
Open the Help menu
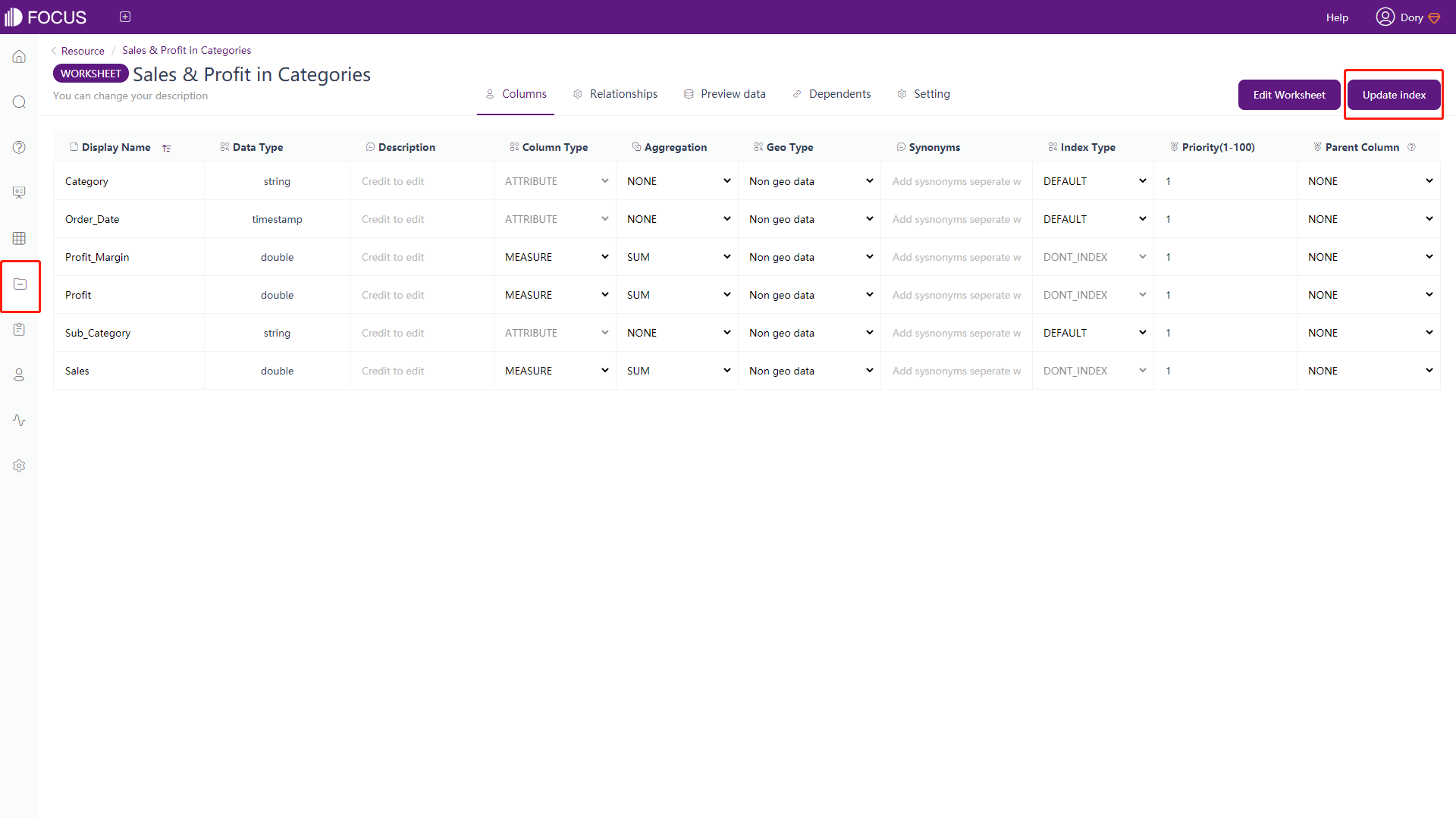(1337, 17)
